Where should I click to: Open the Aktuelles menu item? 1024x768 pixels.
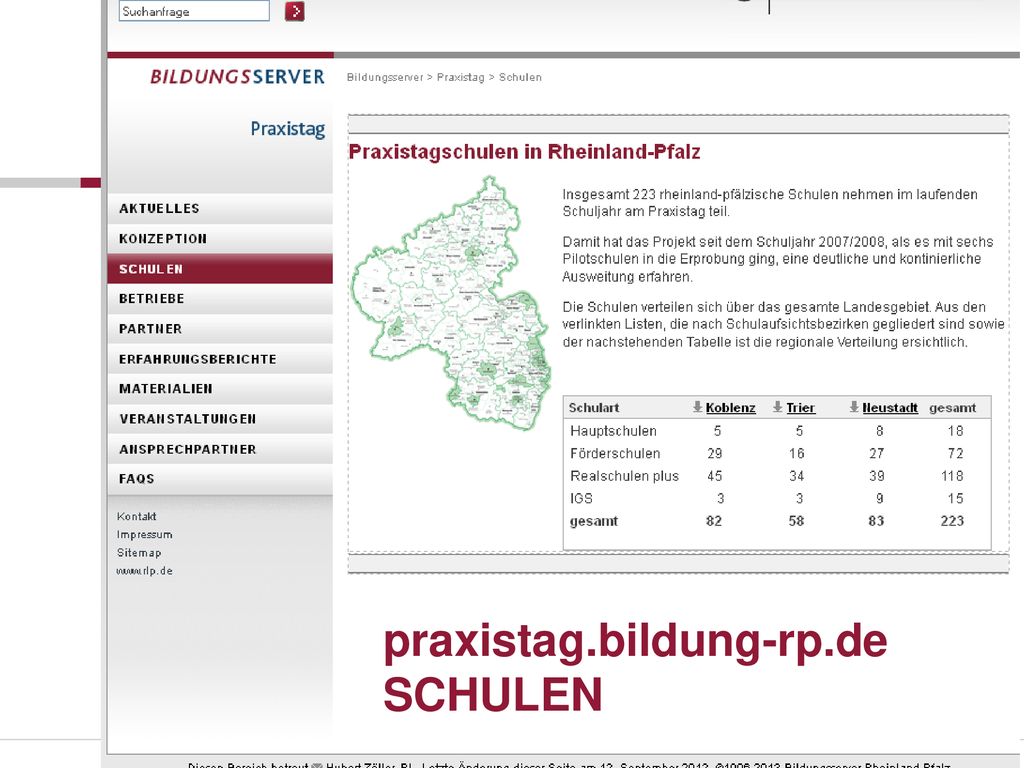[x=220, y=208]
